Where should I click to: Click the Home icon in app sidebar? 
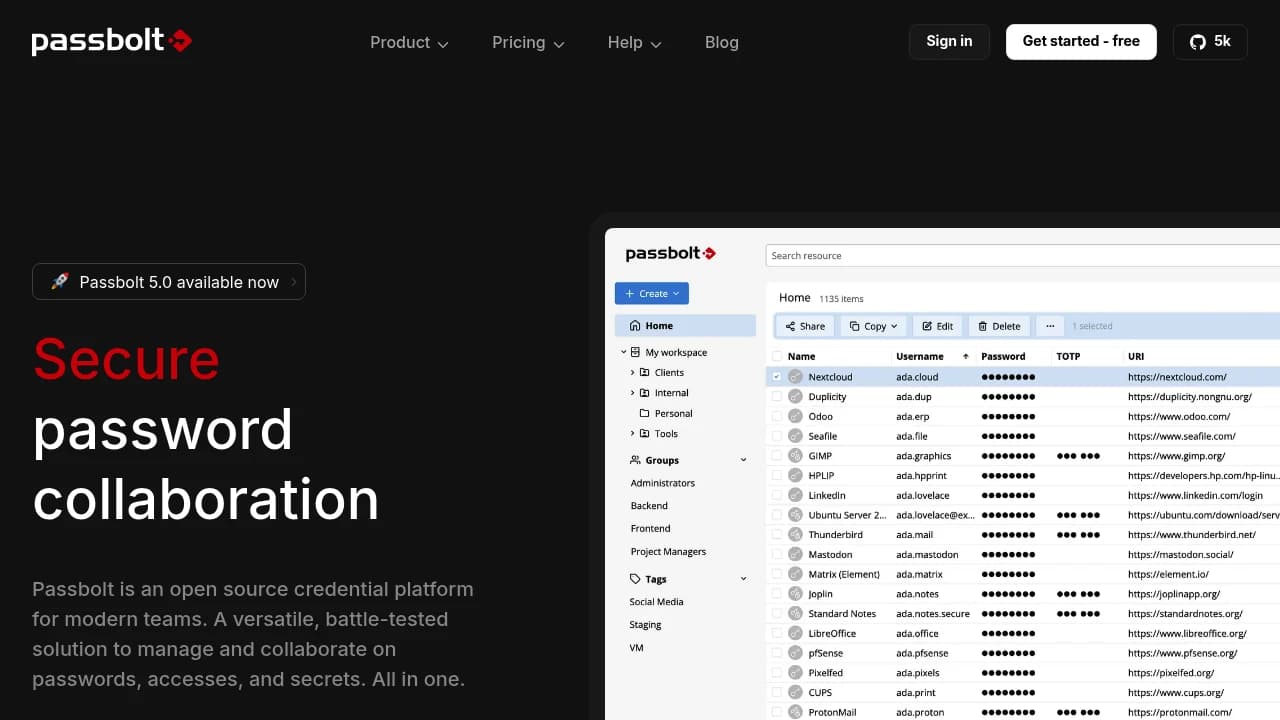(635, 326)
